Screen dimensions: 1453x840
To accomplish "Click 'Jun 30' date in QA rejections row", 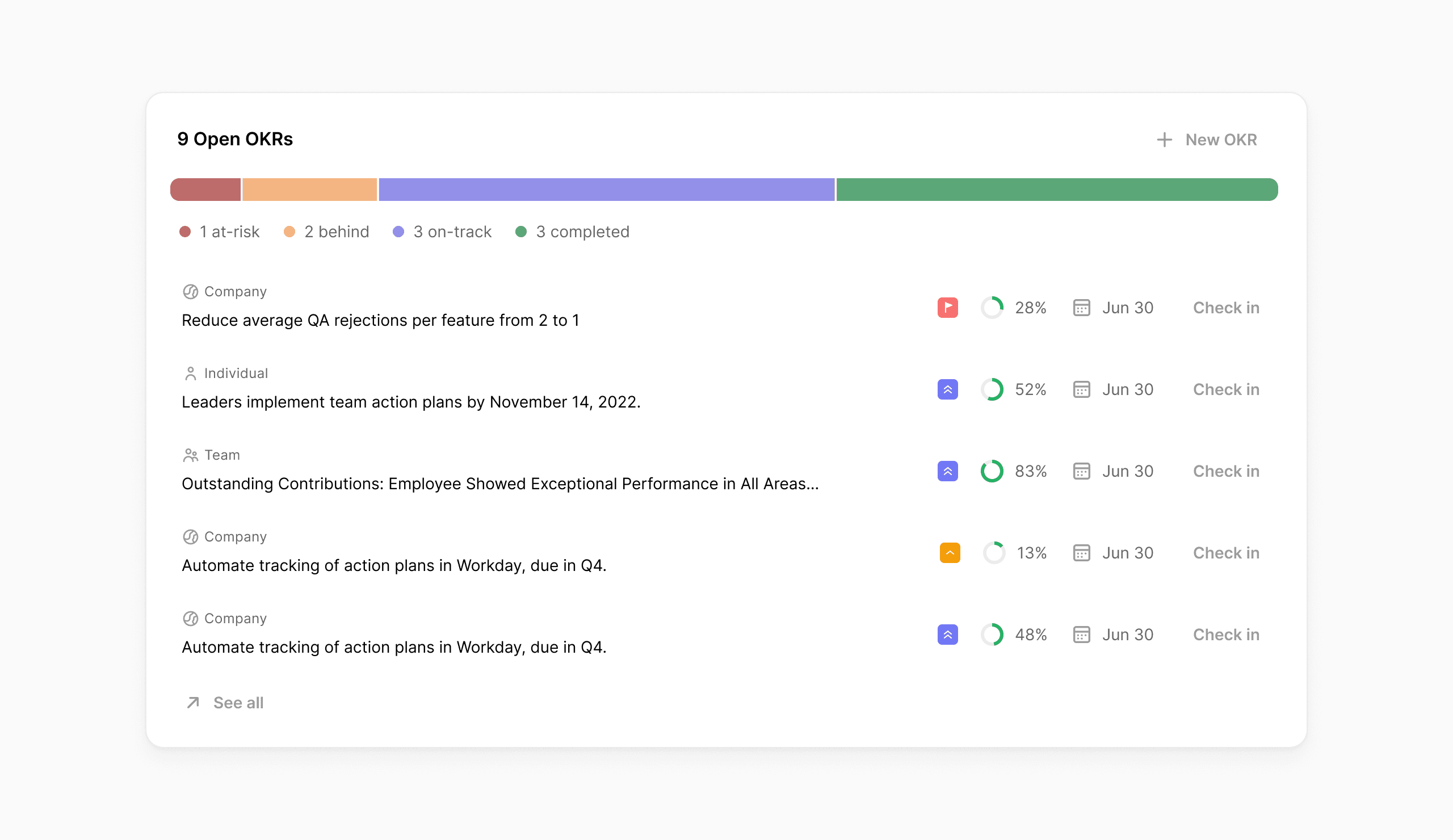I will (1128, 308).
